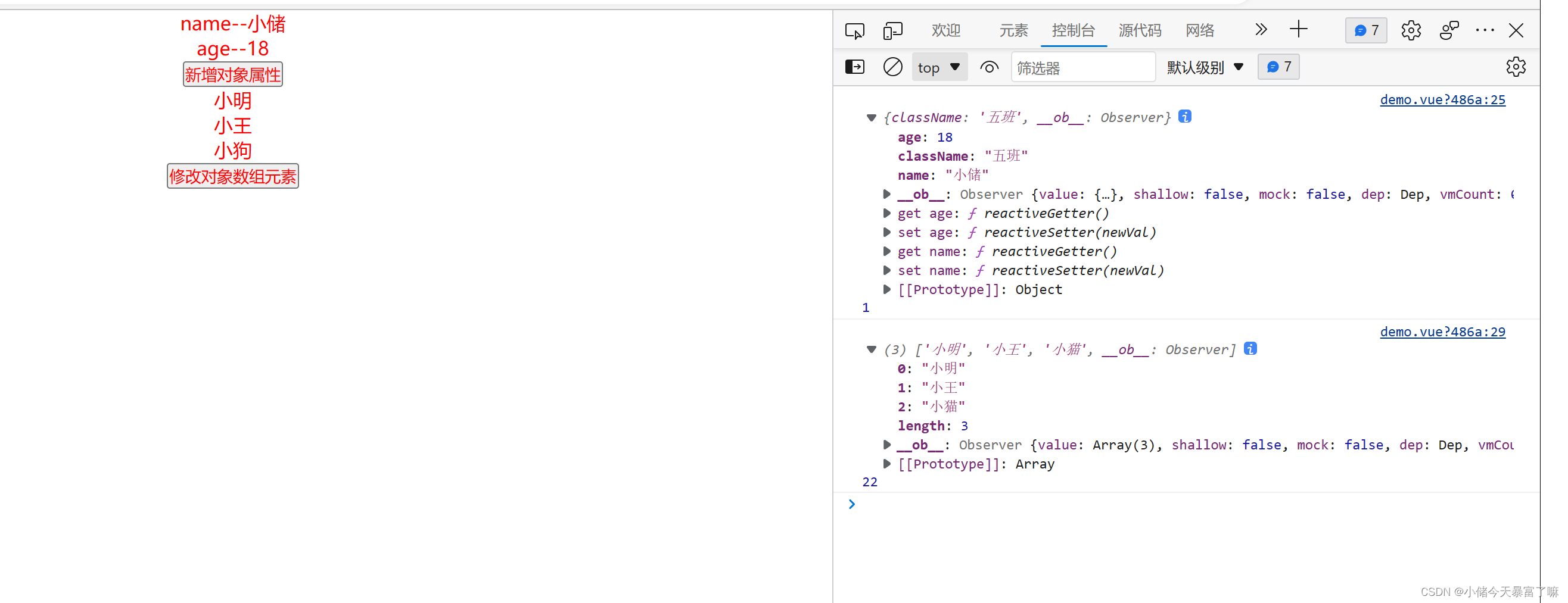The image size is (1568, 603).
Task: Focus the 筛选器 filter field
Action: pos(1083,67)
